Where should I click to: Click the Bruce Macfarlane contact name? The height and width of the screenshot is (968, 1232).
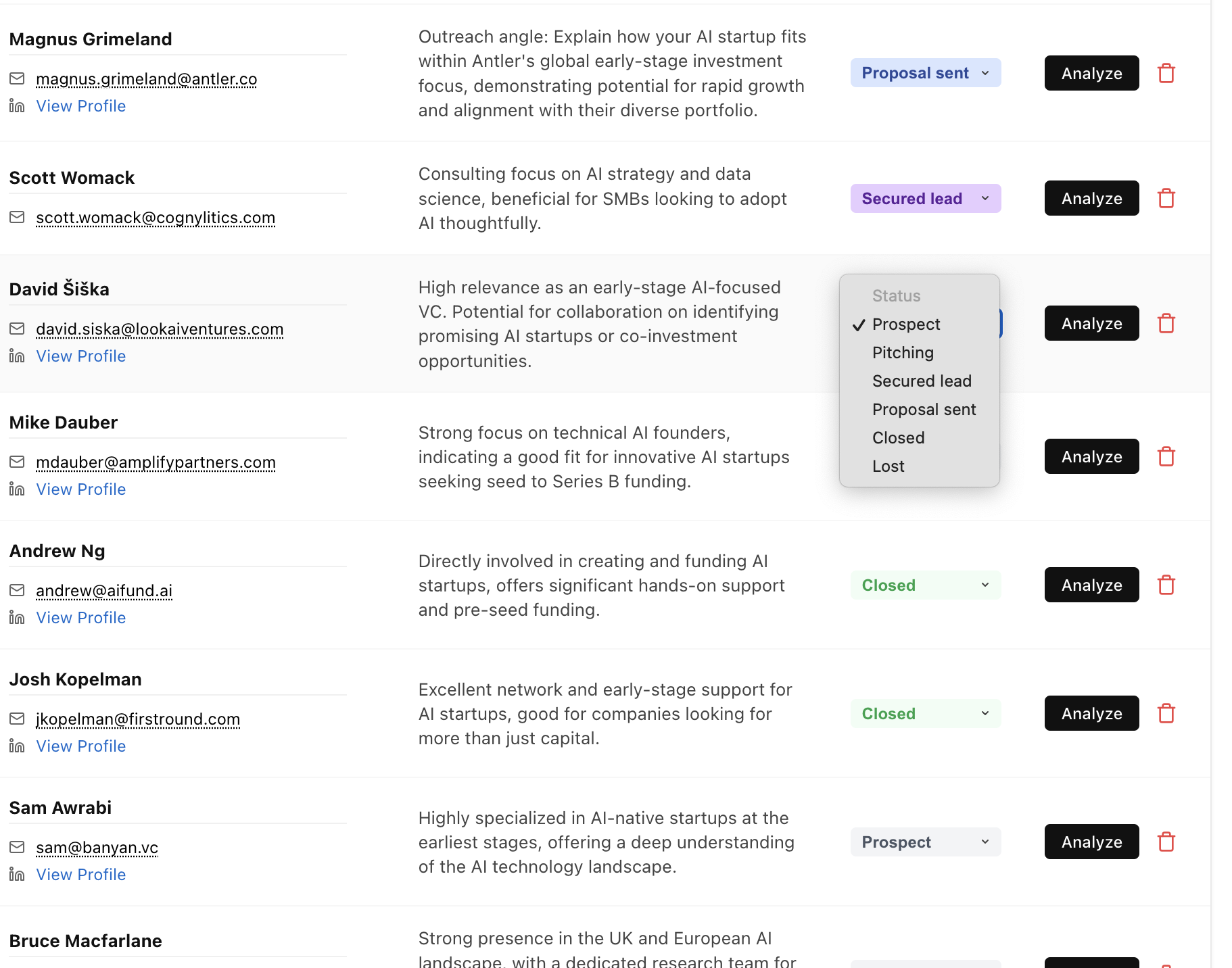[86, 941]
